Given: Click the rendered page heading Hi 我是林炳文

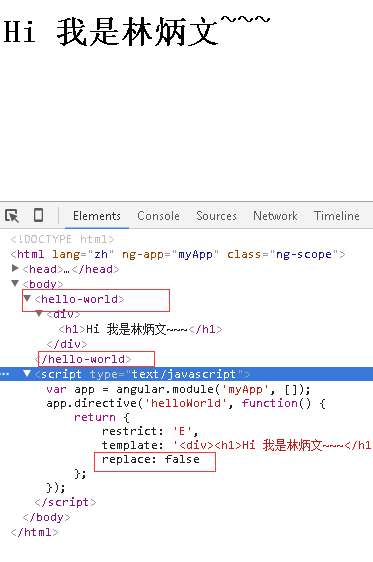Looking at the screenshot, I should [x=136, y=32].
